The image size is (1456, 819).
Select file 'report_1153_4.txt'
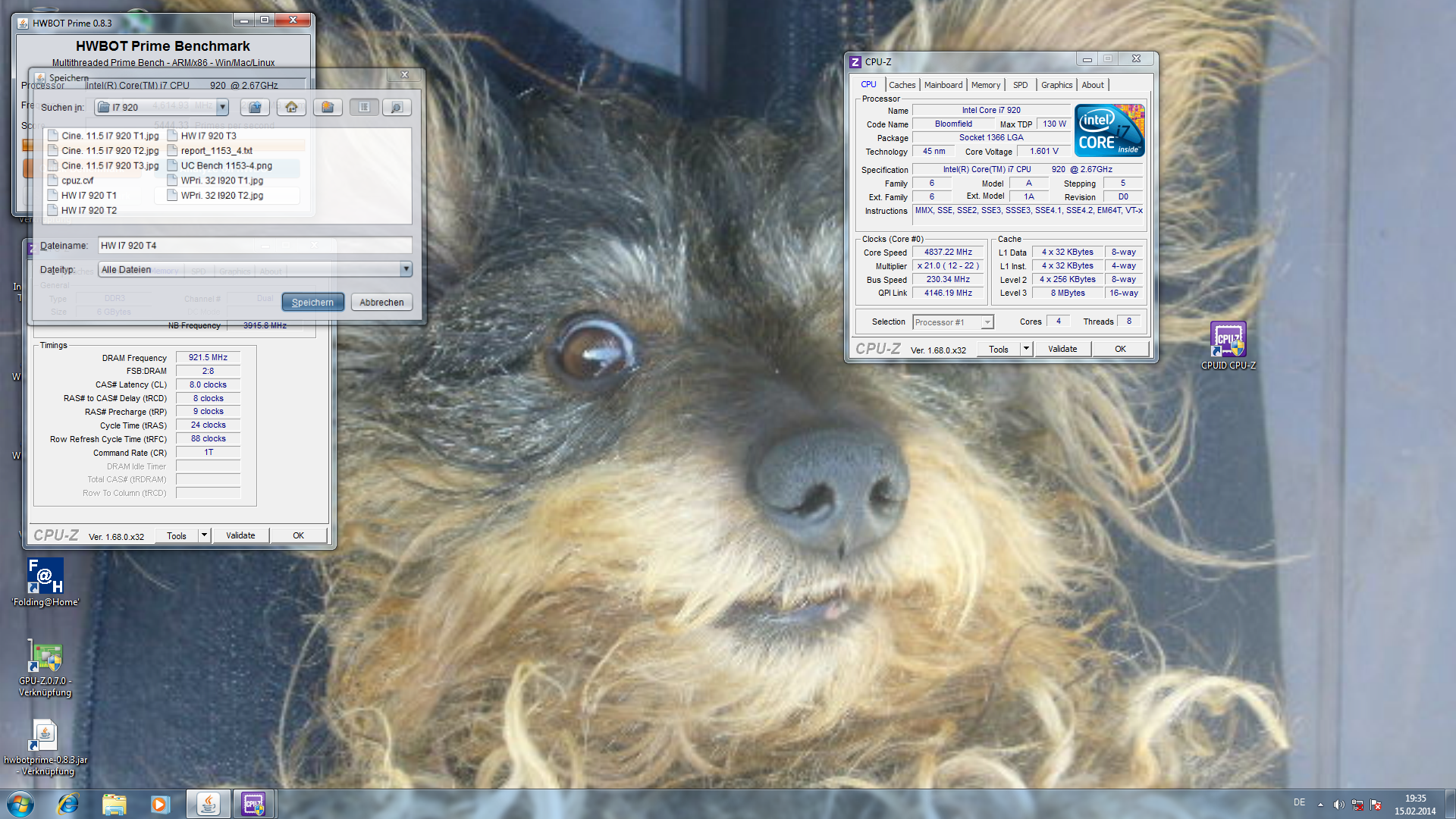pos(210,151)
